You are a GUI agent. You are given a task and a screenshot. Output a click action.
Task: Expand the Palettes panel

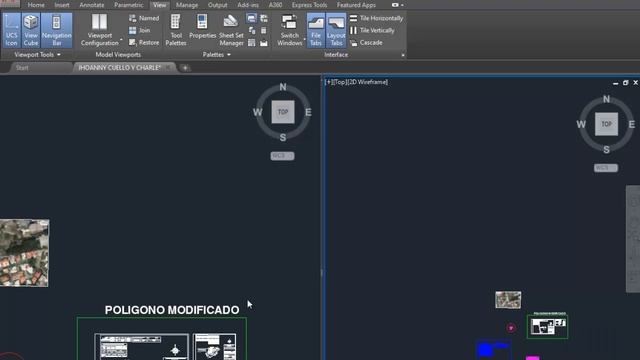click(216, 54)
